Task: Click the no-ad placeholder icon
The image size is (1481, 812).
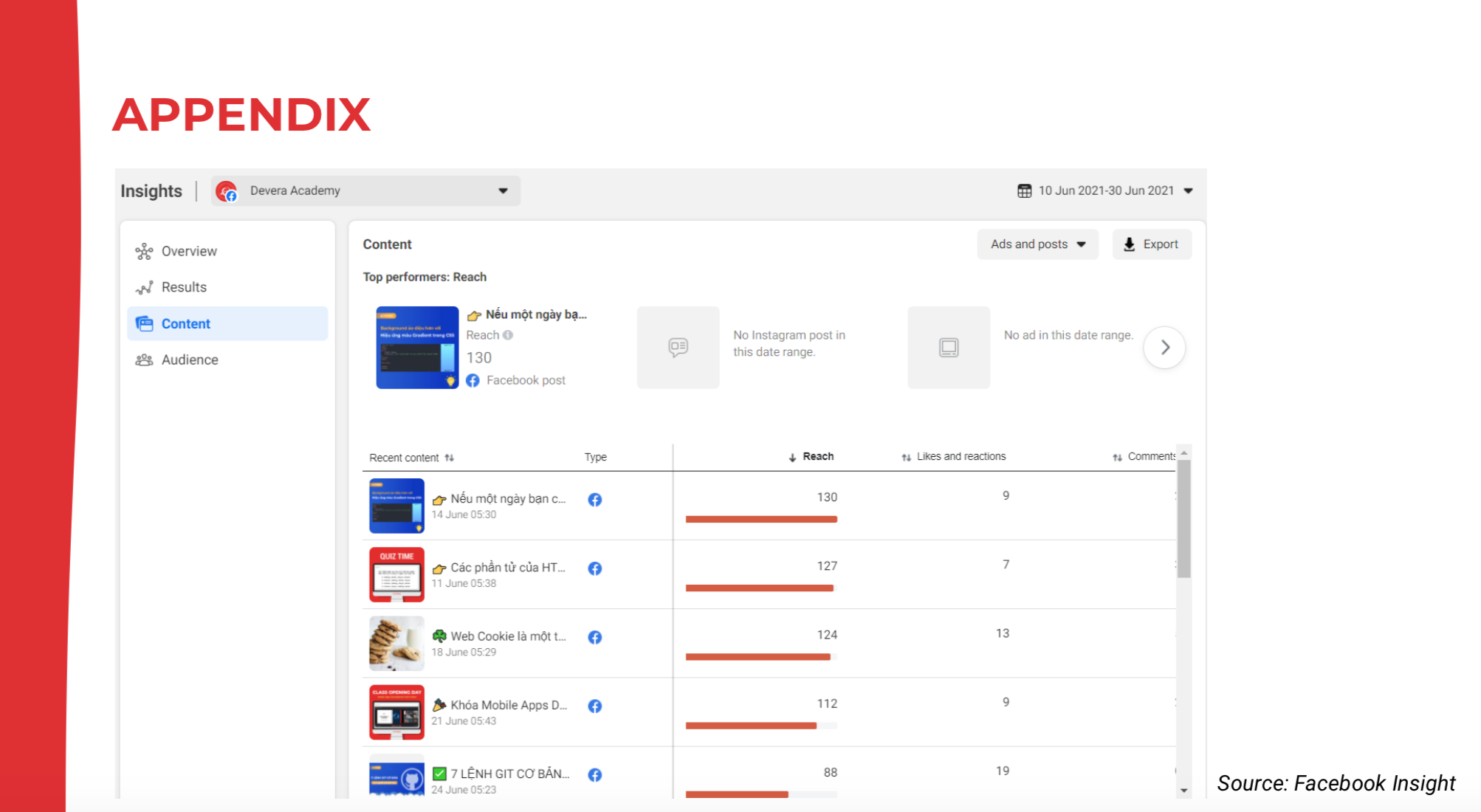Action: 949,347
